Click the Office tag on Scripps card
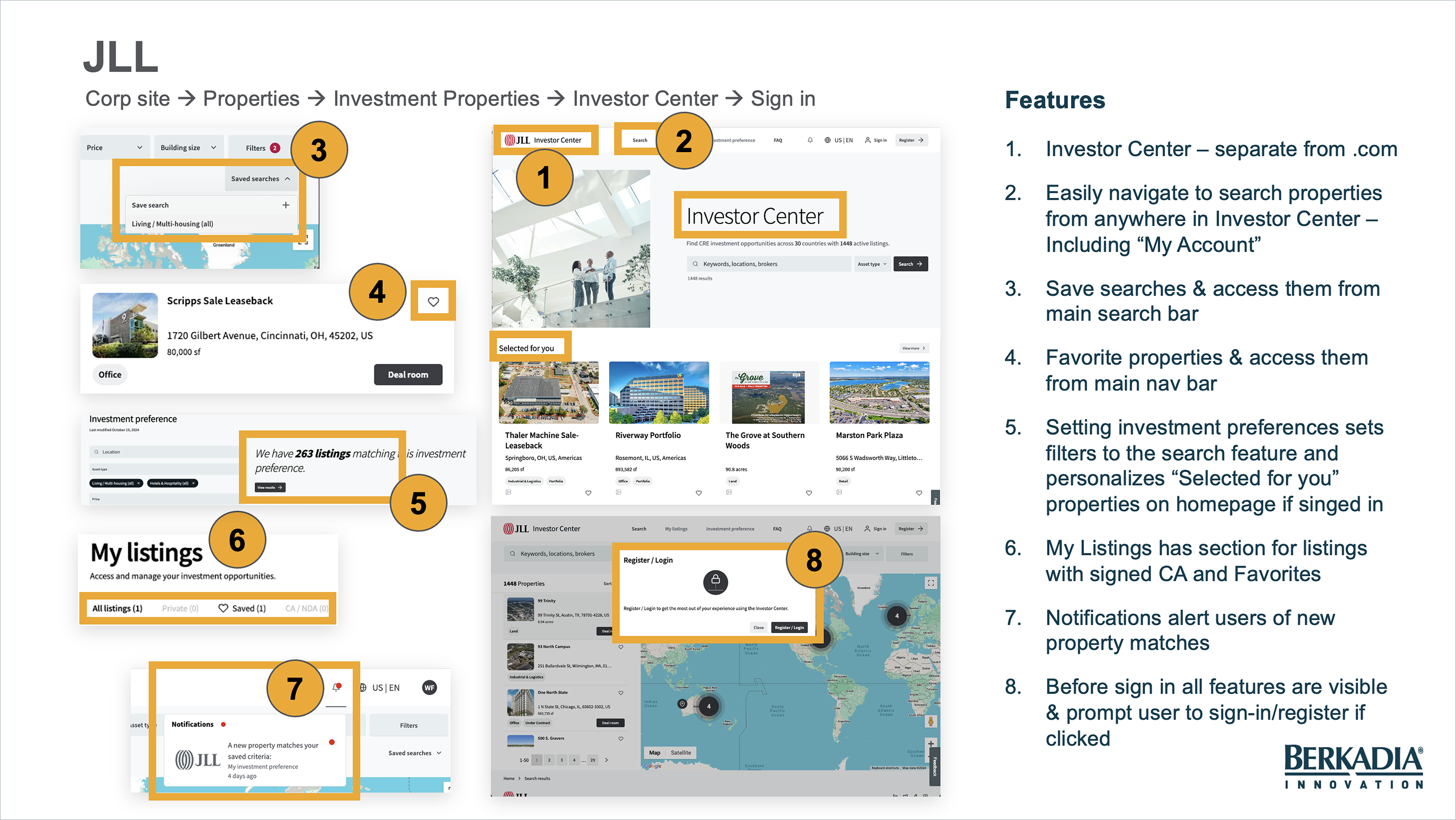Viewport: 1456px width, 820px height. click(110, 375)
